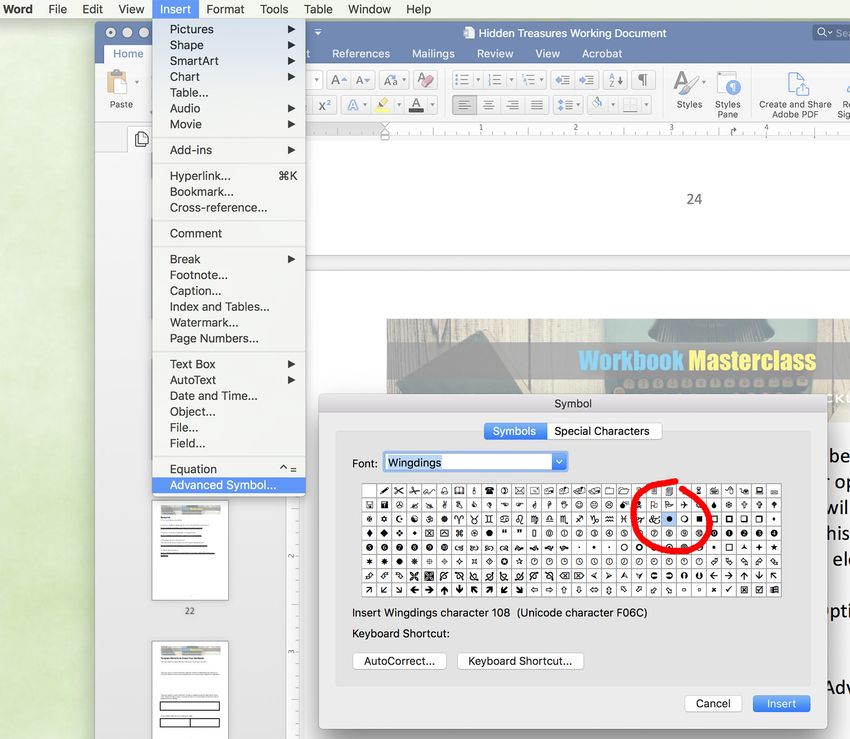Click the Wingdings font name field
Screen dimensions: 850x739
[x=468, y=462]
